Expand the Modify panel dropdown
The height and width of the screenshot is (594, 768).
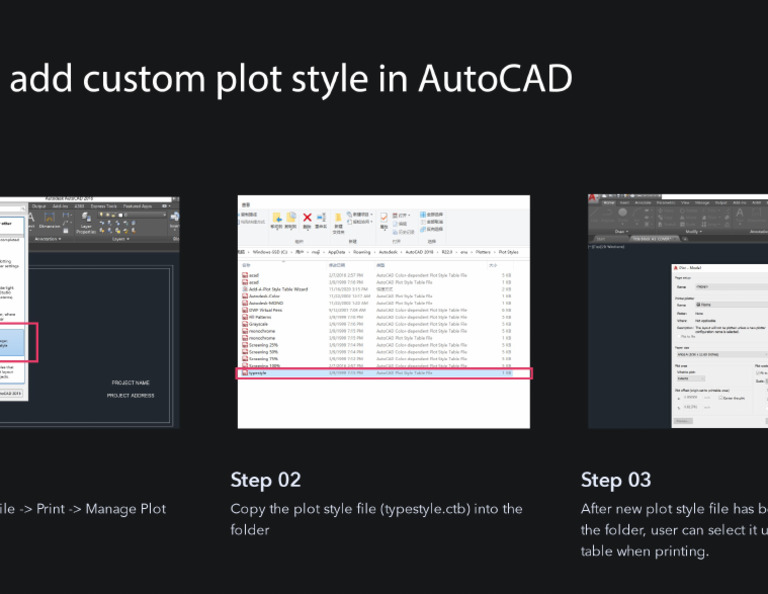[x=693, y=232]
